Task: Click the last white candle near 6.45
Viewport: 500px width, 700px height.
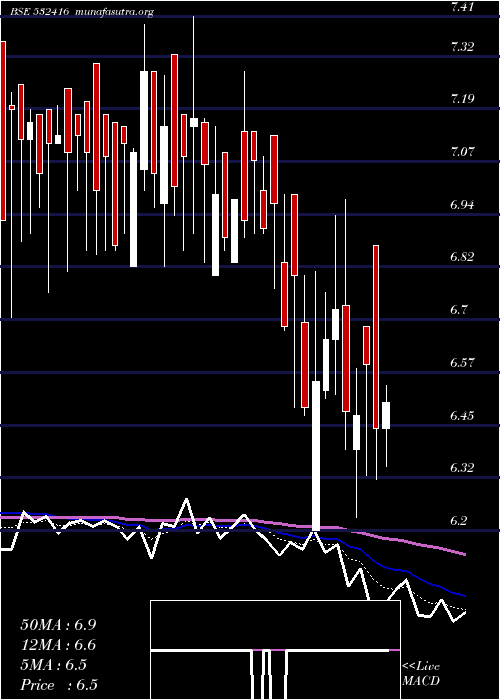Action: (x=386, y=416)
